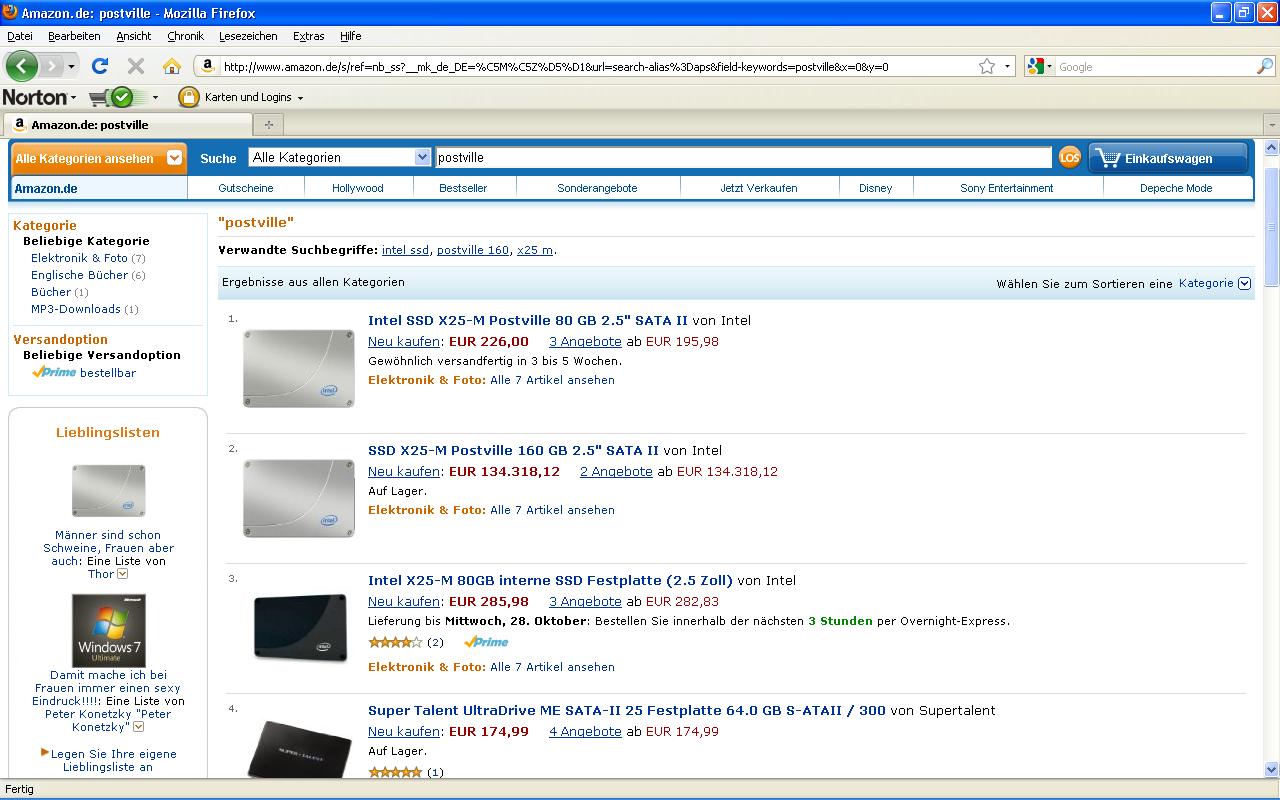This screenshot has height=800, width=1280.
Task: Click the Stop loading X icon
Action: click(136, 67)
